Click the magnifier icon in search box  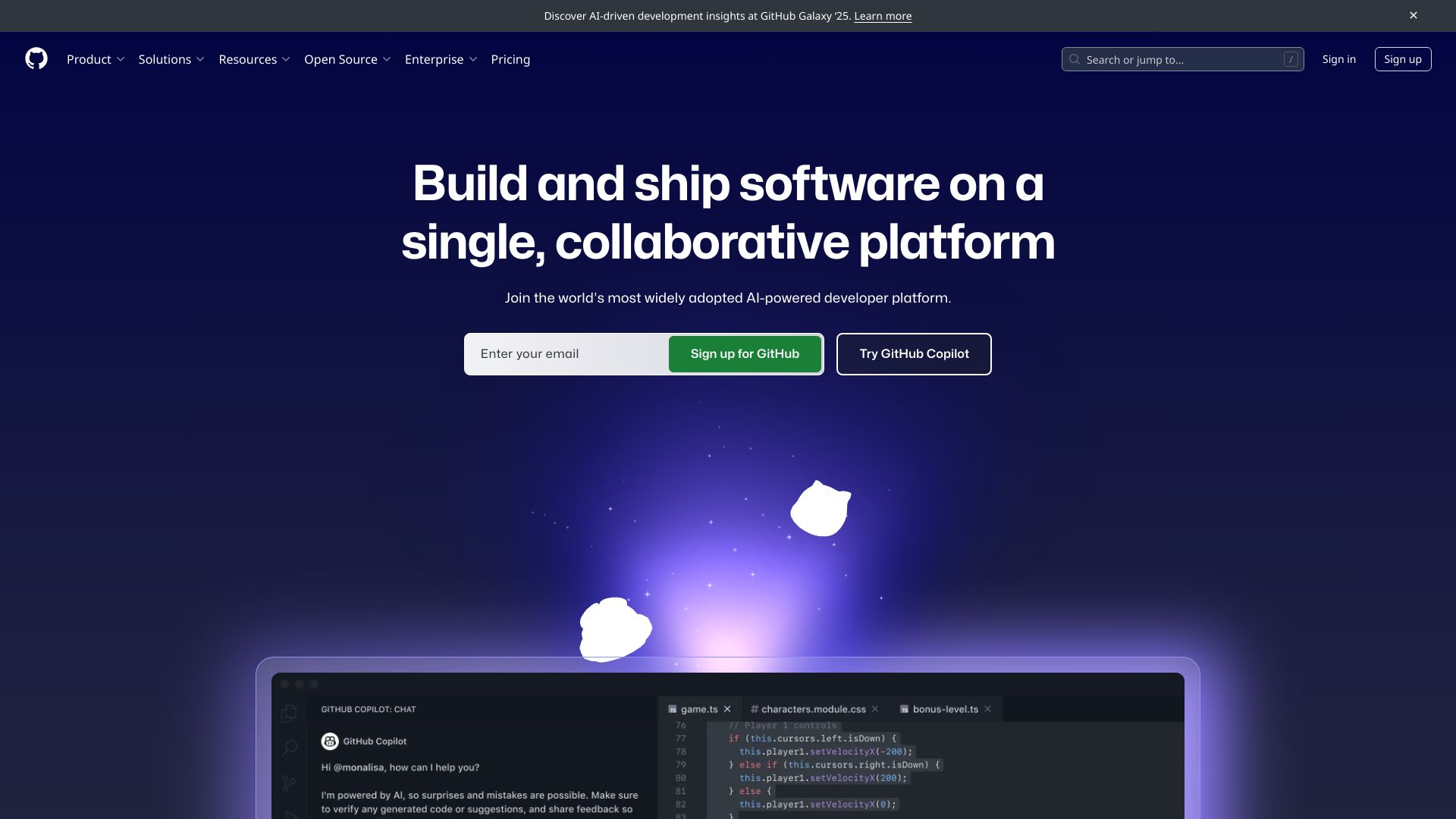click(x=1075, y=59)
